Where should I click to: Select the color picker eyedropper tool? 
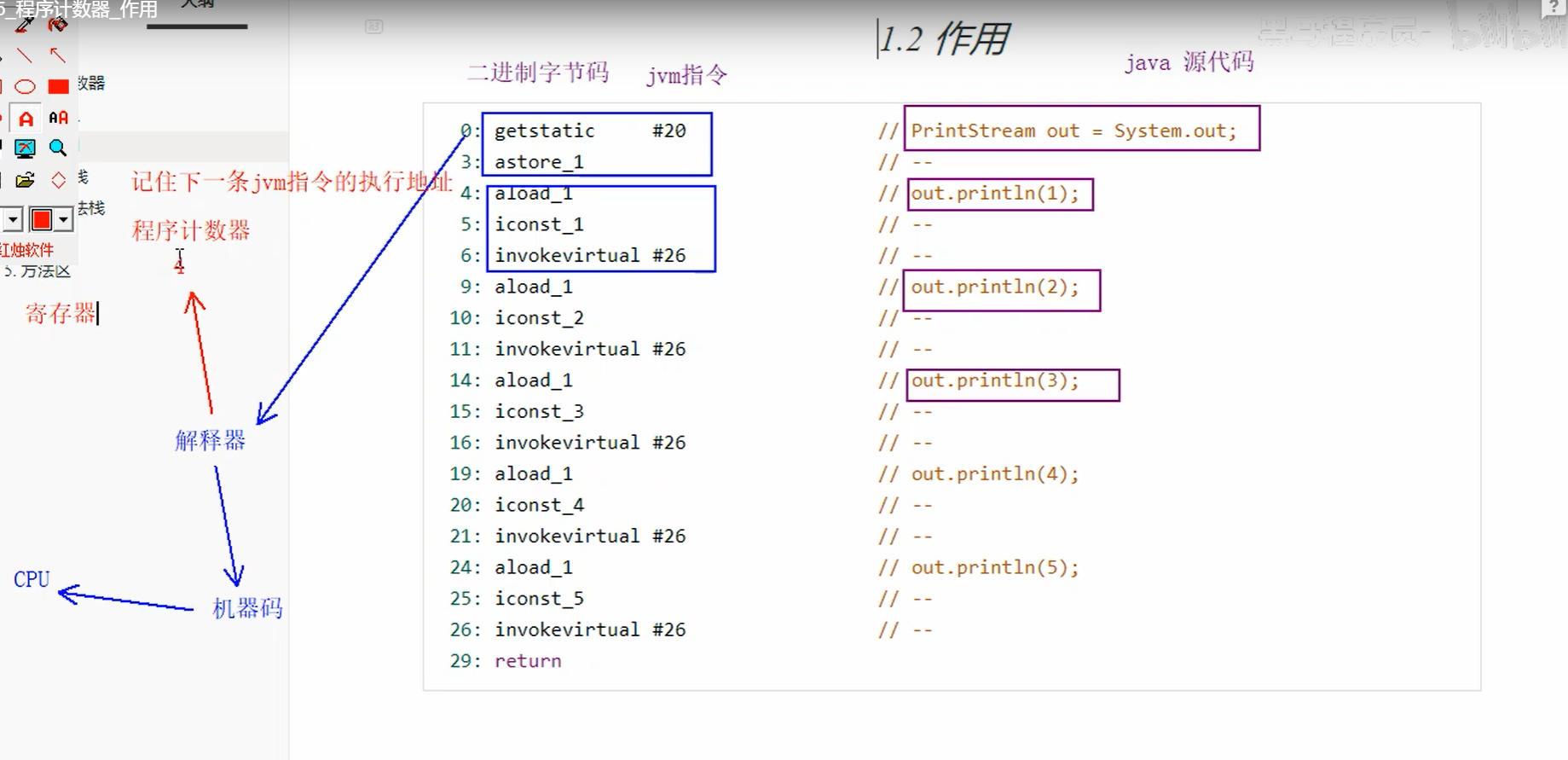25,24
